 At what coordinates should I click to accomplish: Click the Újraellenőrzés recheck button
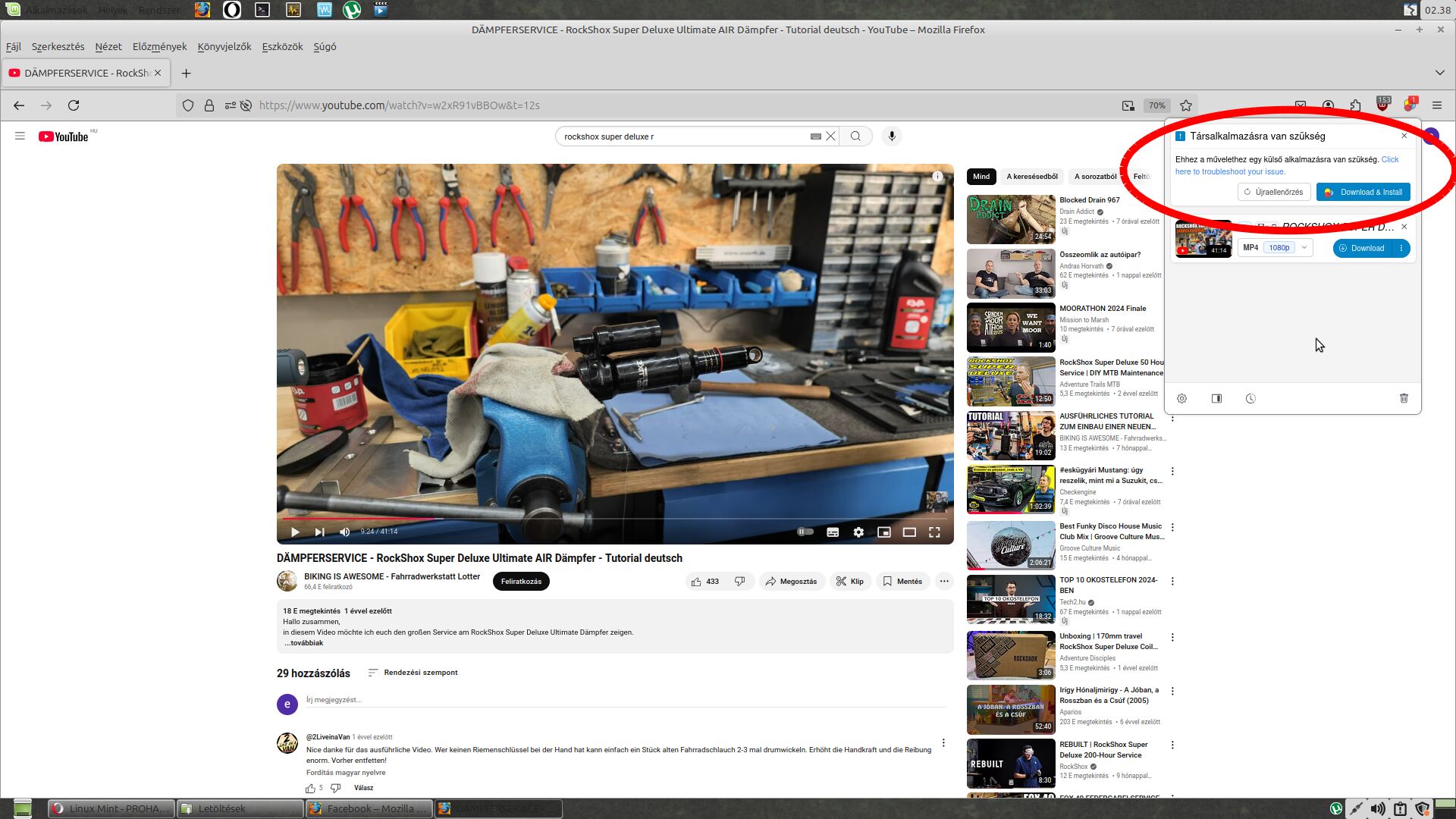pyautogui.click(x=1274, y=192)
